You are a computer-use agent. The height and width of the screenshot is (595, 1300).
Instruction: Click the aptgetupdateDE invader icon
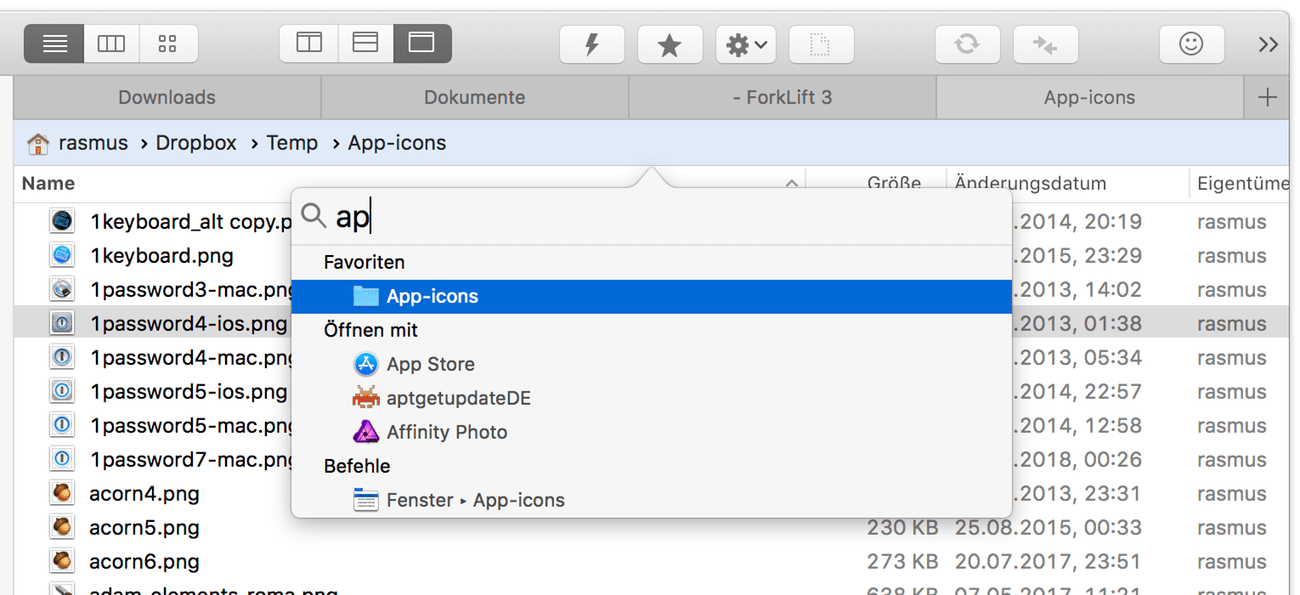366,398
